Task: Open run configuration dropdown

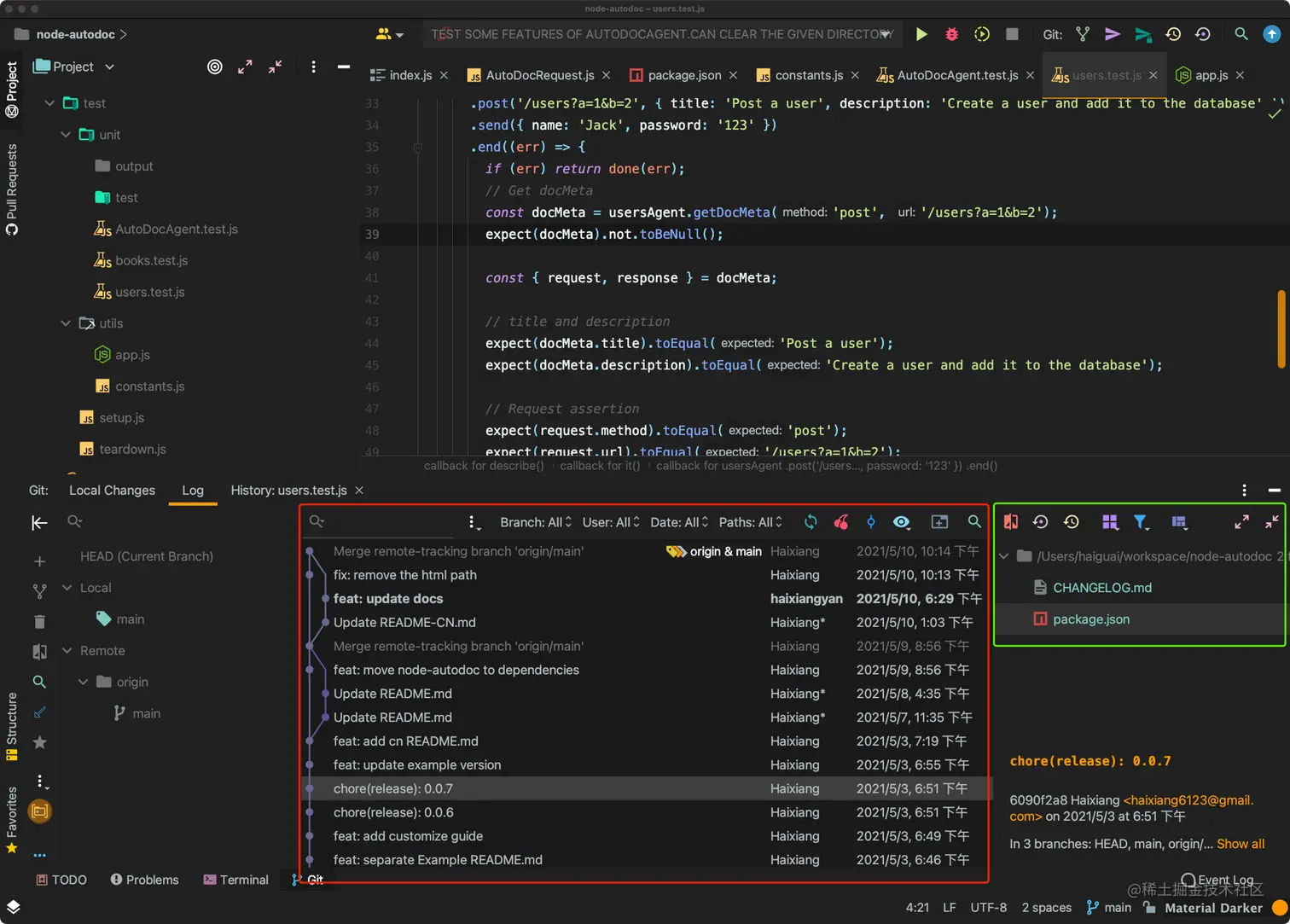Action: [x=661, y=34]
